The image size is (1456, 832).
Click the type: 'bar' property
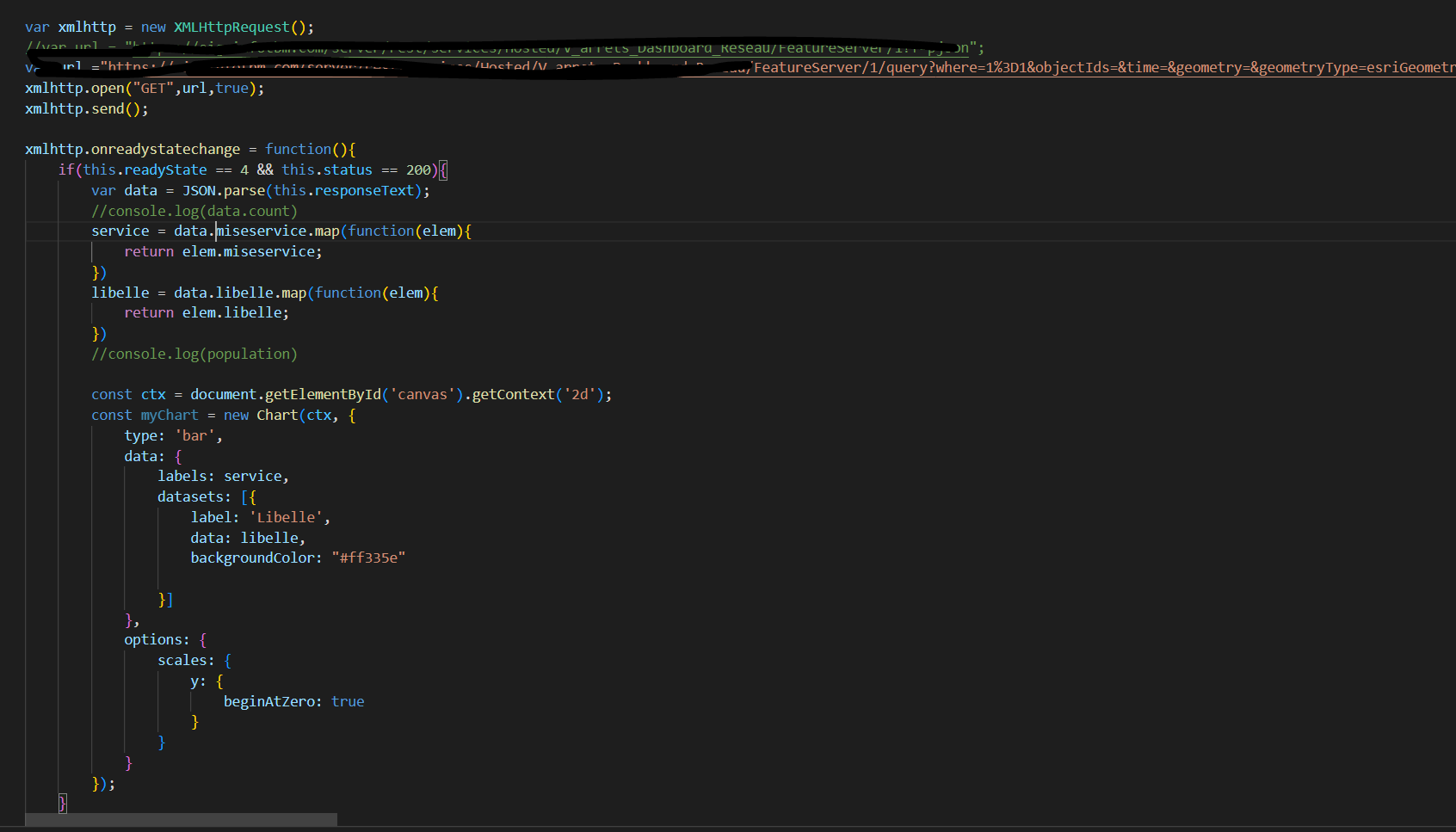170,435
